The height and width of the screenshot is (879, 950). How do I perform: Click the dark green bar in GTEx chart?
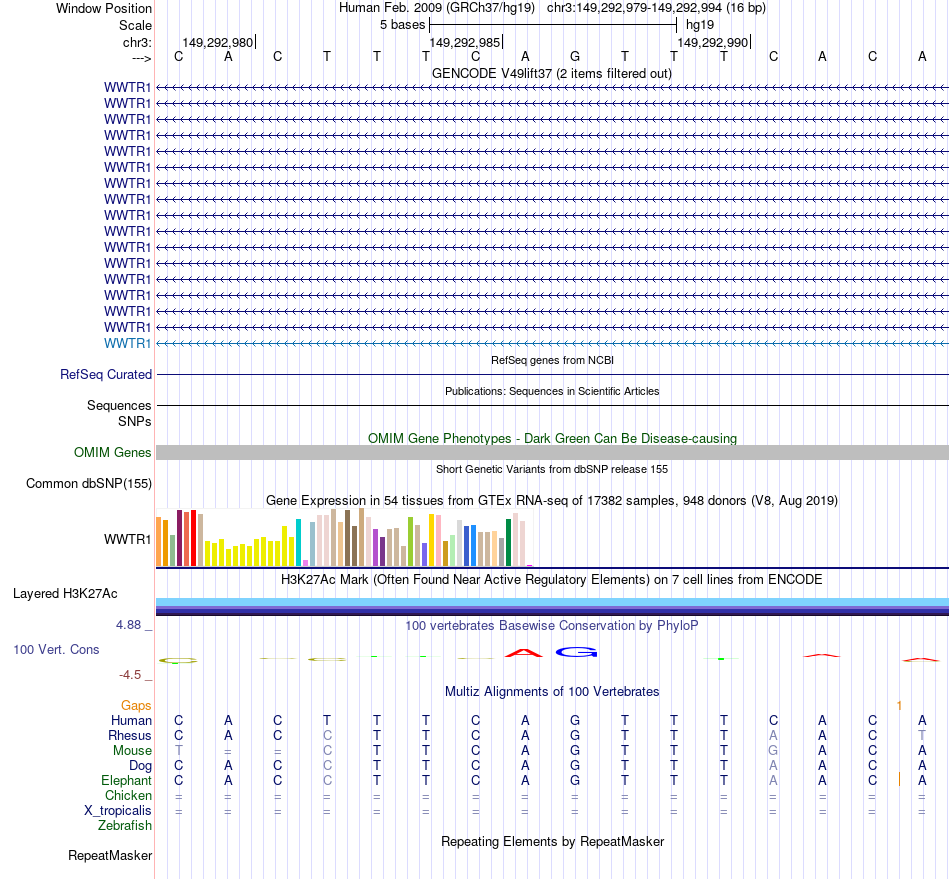point(508,542)
